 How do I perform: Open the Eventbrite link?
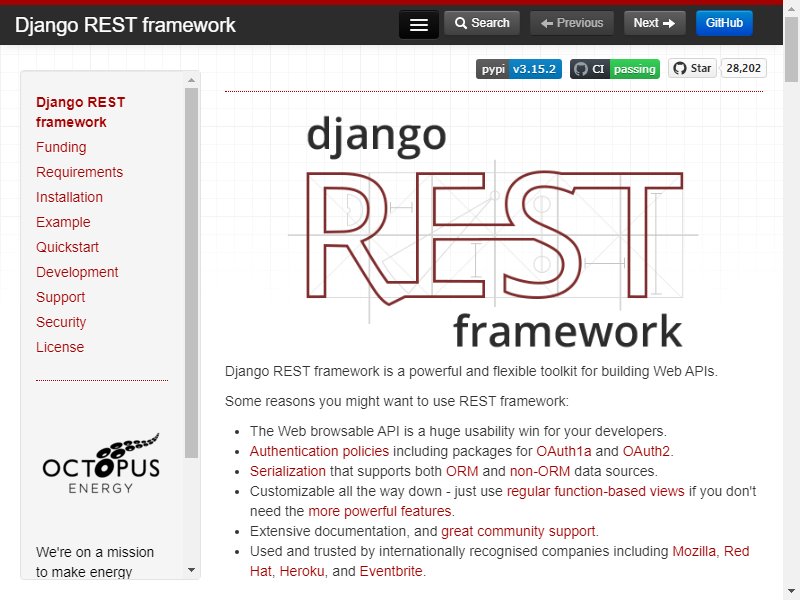pyautogui.click(x=391, y=571)
